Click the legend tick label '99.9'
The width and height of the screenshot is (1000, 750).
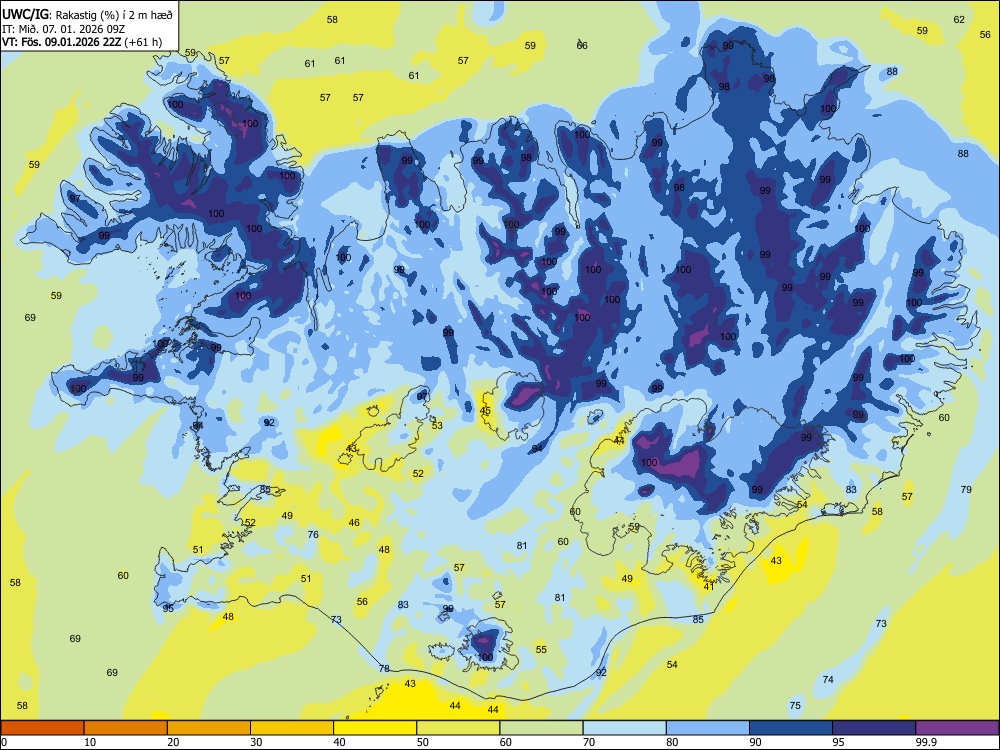925,742
